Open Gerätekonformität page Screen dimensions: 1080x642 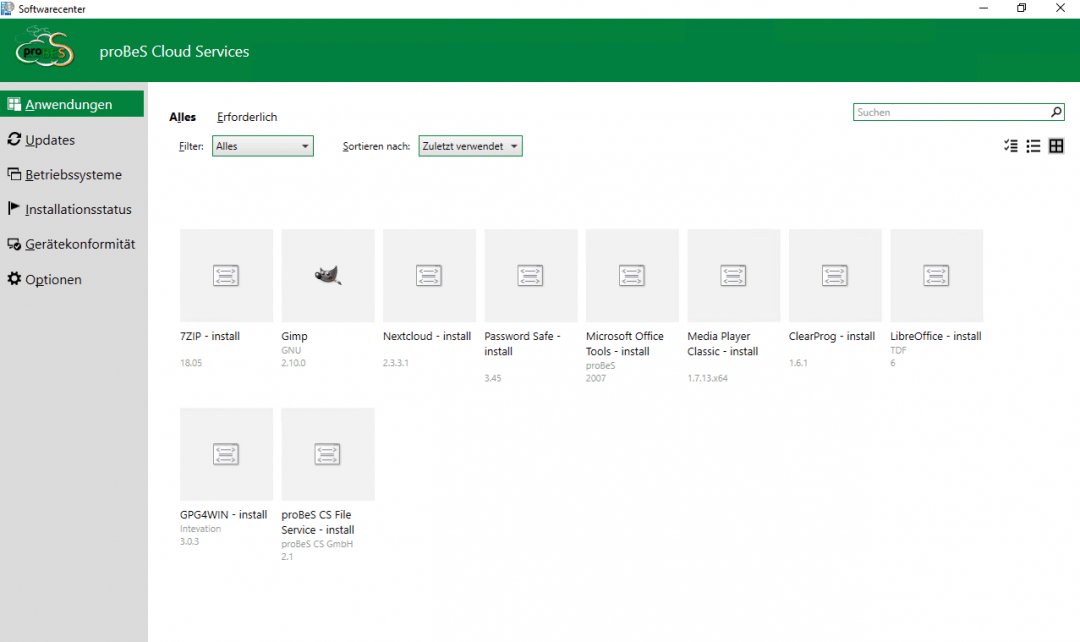72,245
